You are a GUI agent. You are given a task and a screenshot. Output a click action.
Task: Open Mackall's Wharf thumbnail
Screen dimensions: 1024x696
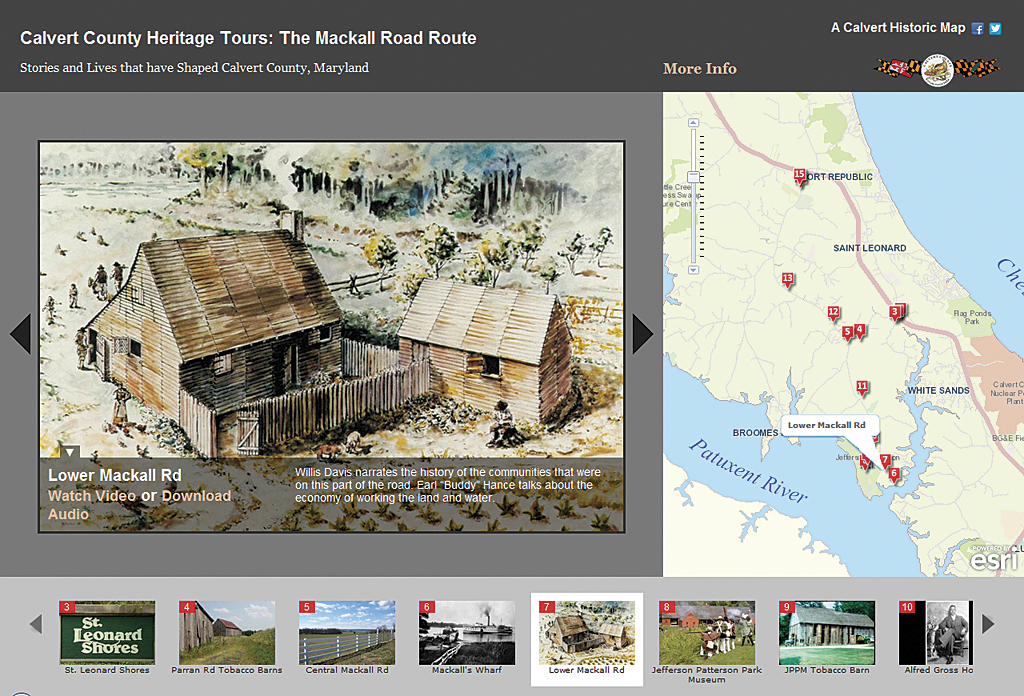click(x=467, y=633)
